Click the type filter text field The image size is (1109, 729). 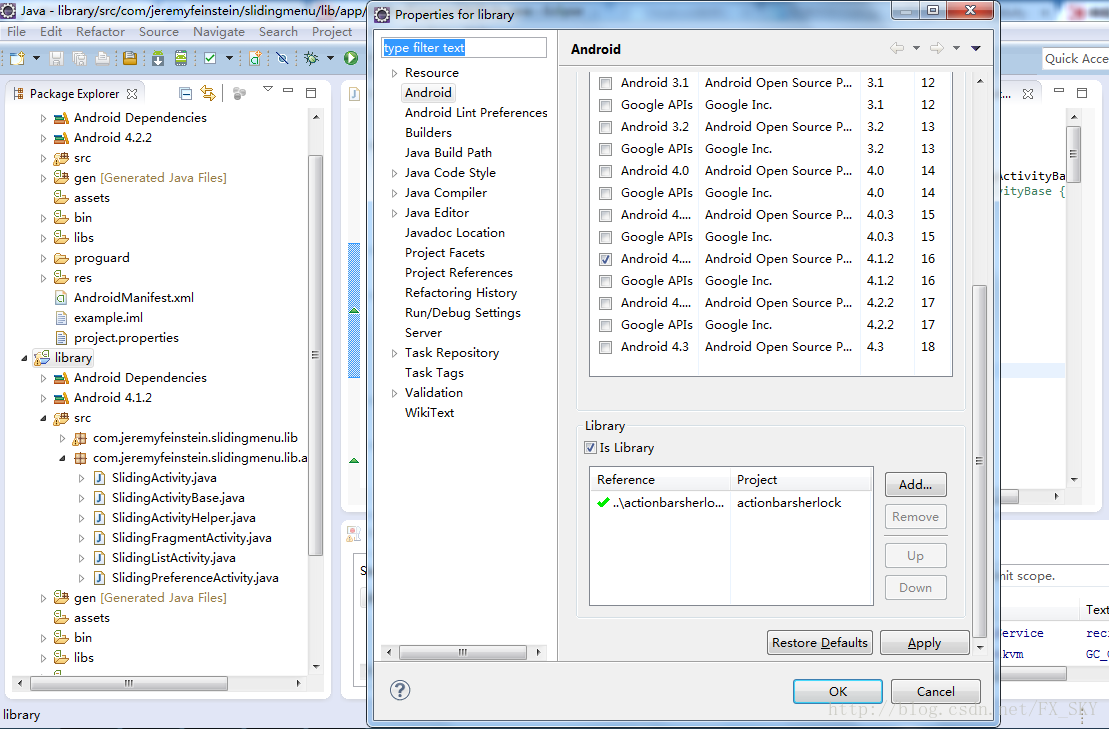coord(463,47)
